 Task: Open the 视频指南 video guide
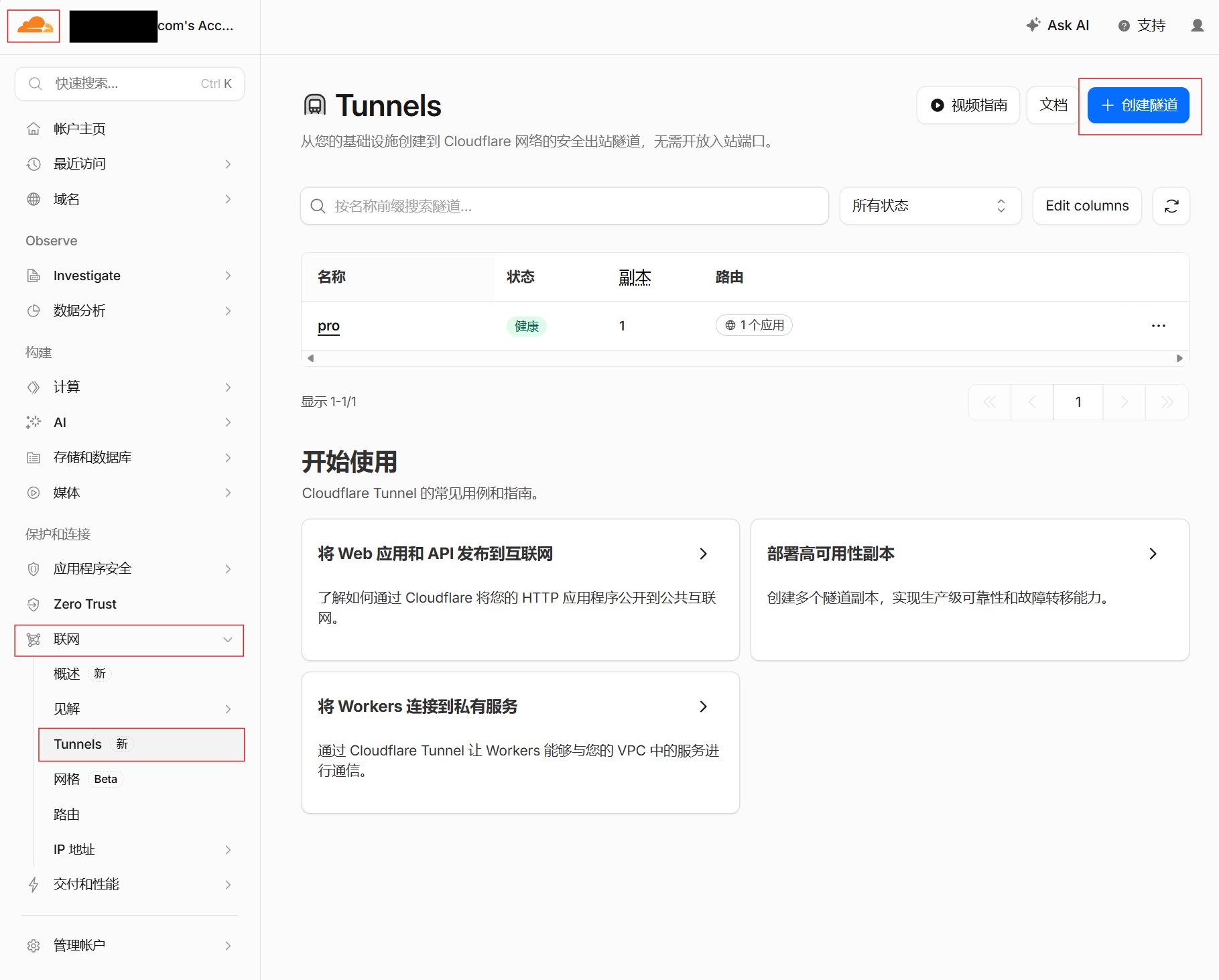(x=968, y=105)
